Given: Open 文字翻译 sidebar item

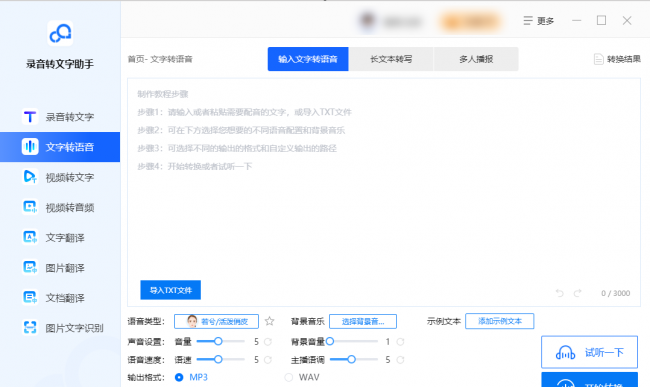Looking at the screenshot, I should pyautogui.click(x=60, y=237).
